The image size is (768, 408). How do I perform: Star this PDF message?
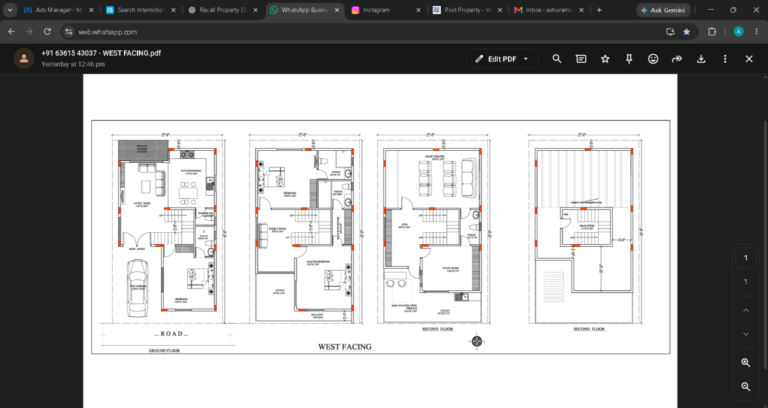point(605,59)
